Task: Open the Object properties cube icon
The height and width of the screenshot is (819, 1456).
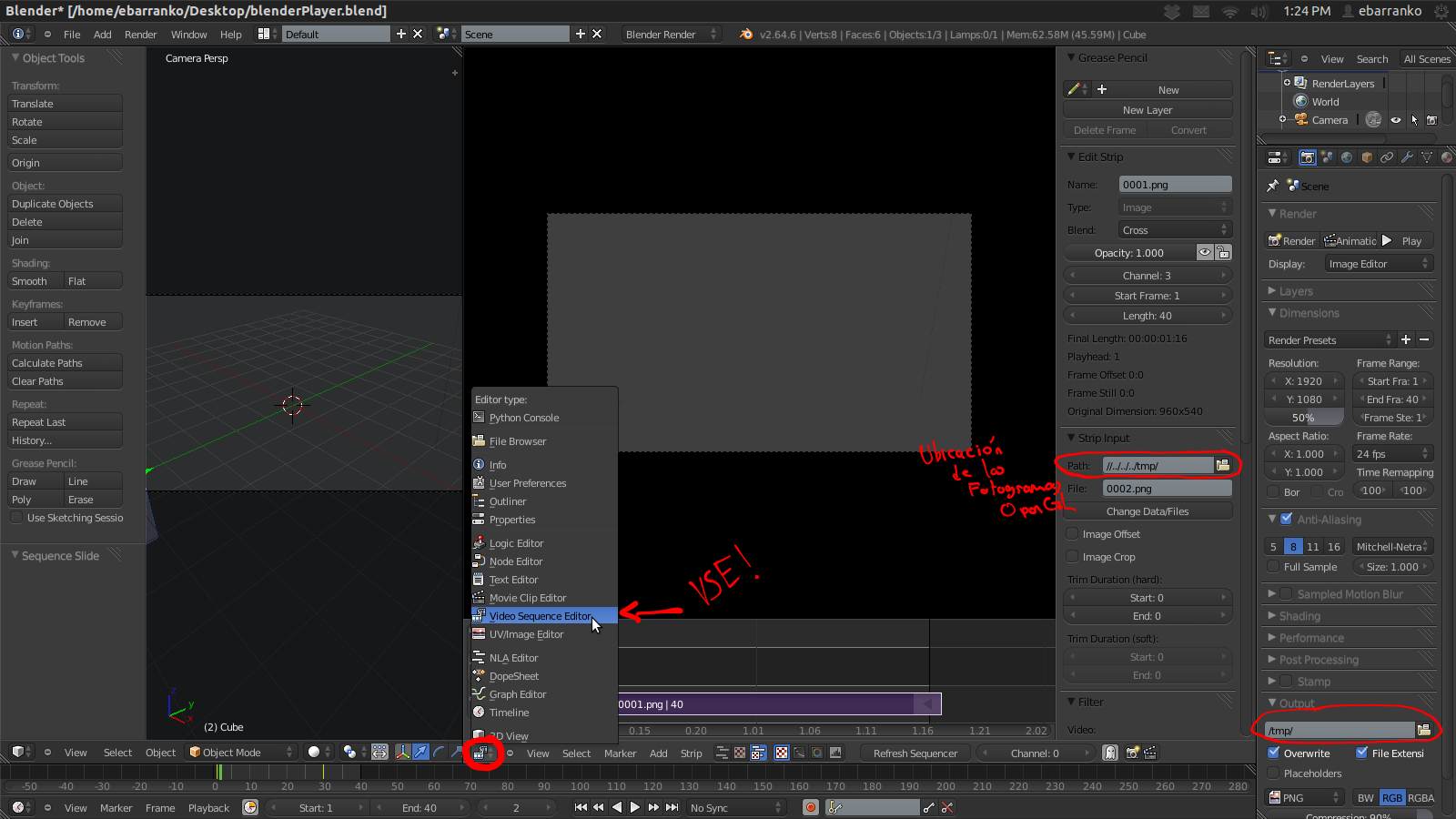Action: [1367, 157]
